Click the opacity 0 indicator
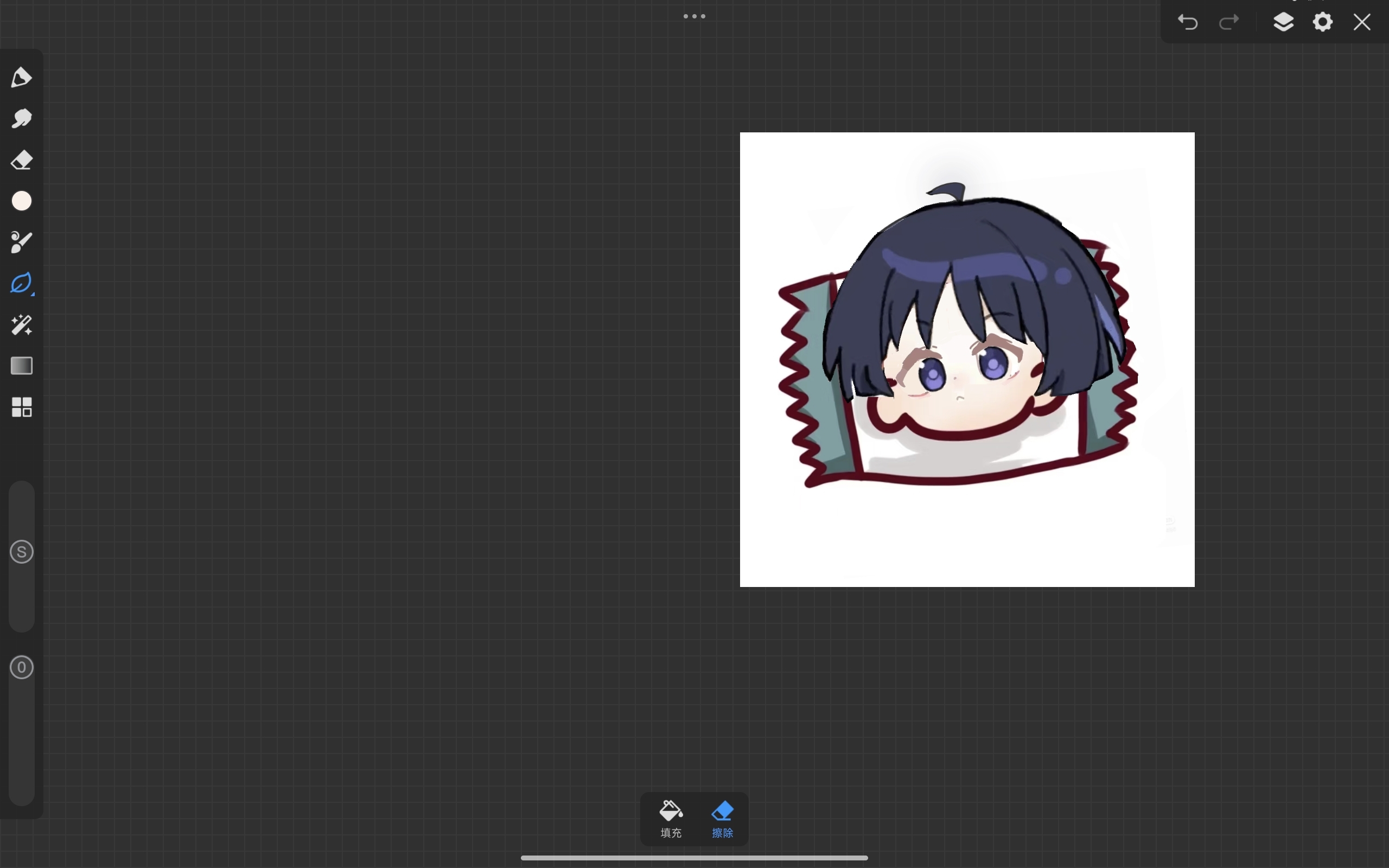Viewport: 1389px width, 868px height. point(22,668)
